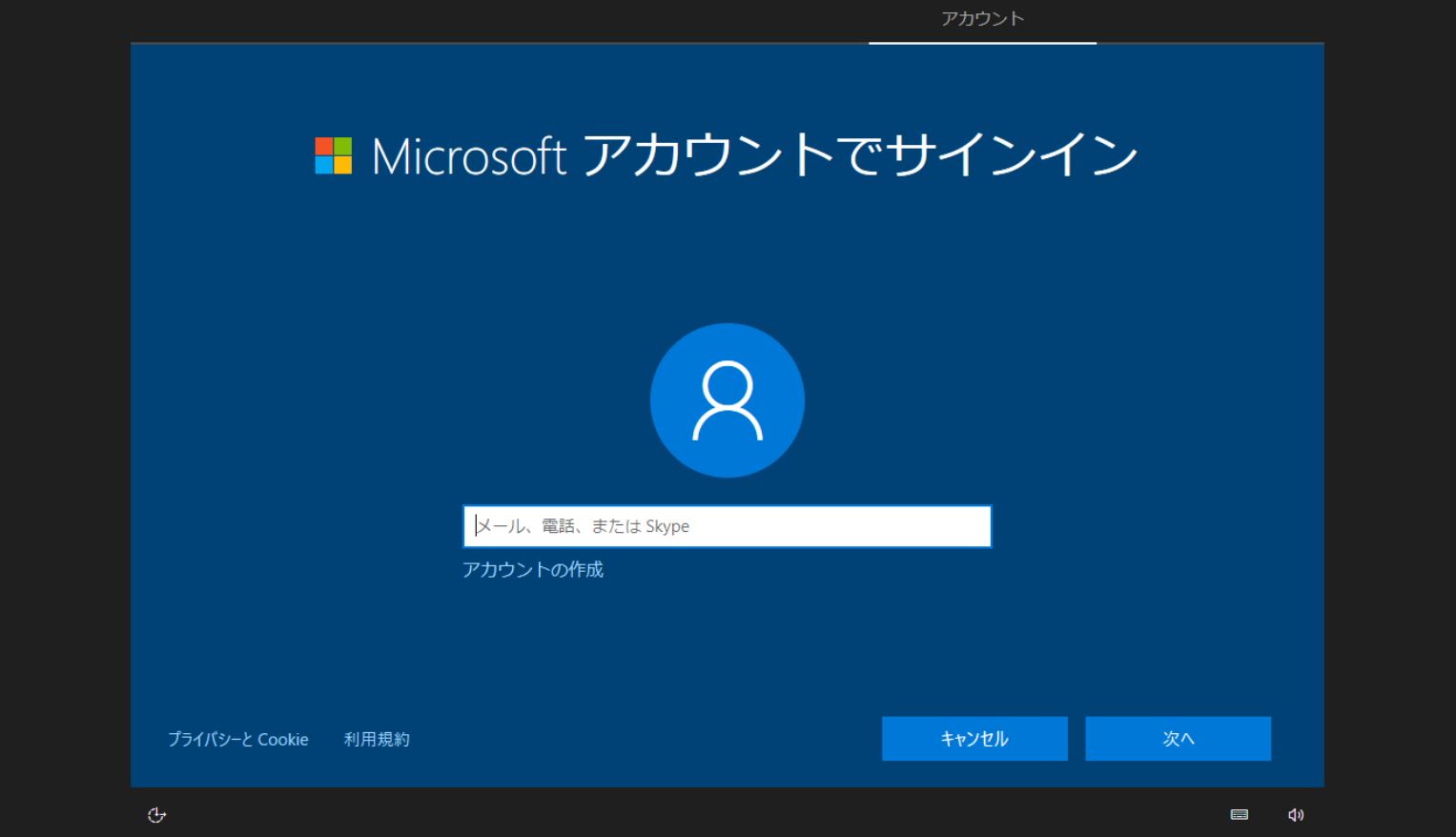1456x837 pixels.
Task: Click the キャンセル button
Action: pyautogui.click(x=974, y=739)
